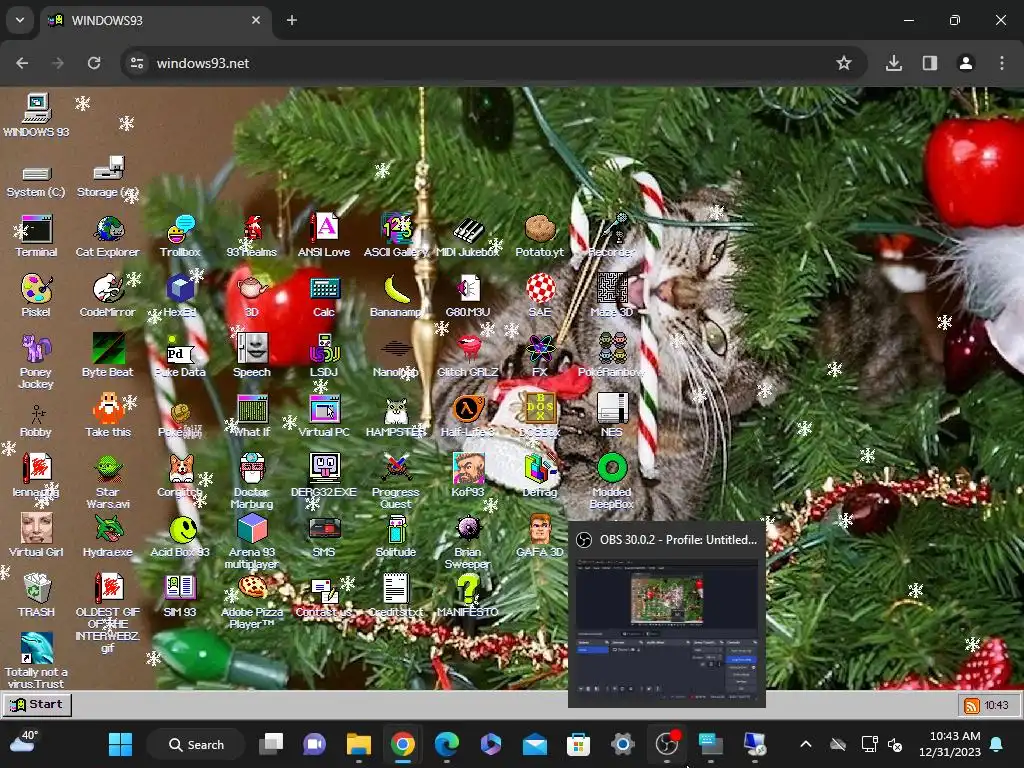Click the OBS 30.0.2 preview thumbnail

(x=667, y=630)
